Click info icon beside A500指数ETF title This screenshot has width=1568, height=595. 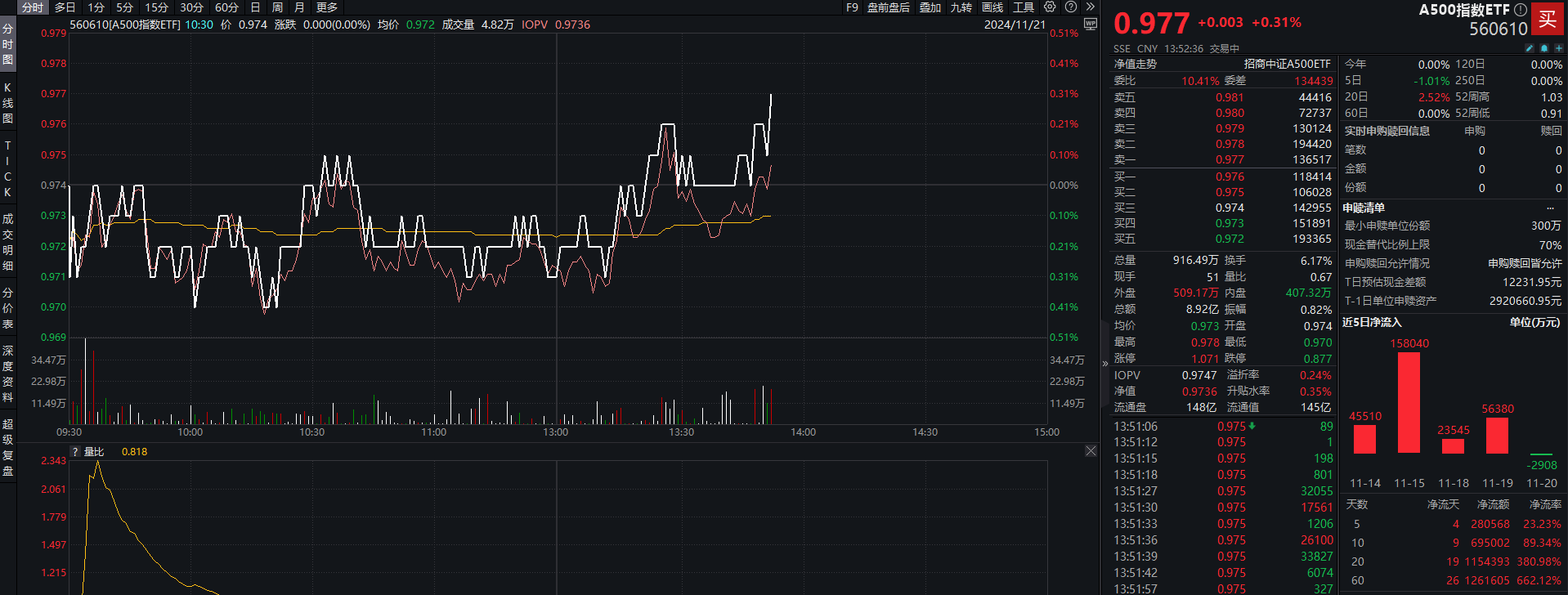[1520, 10]
